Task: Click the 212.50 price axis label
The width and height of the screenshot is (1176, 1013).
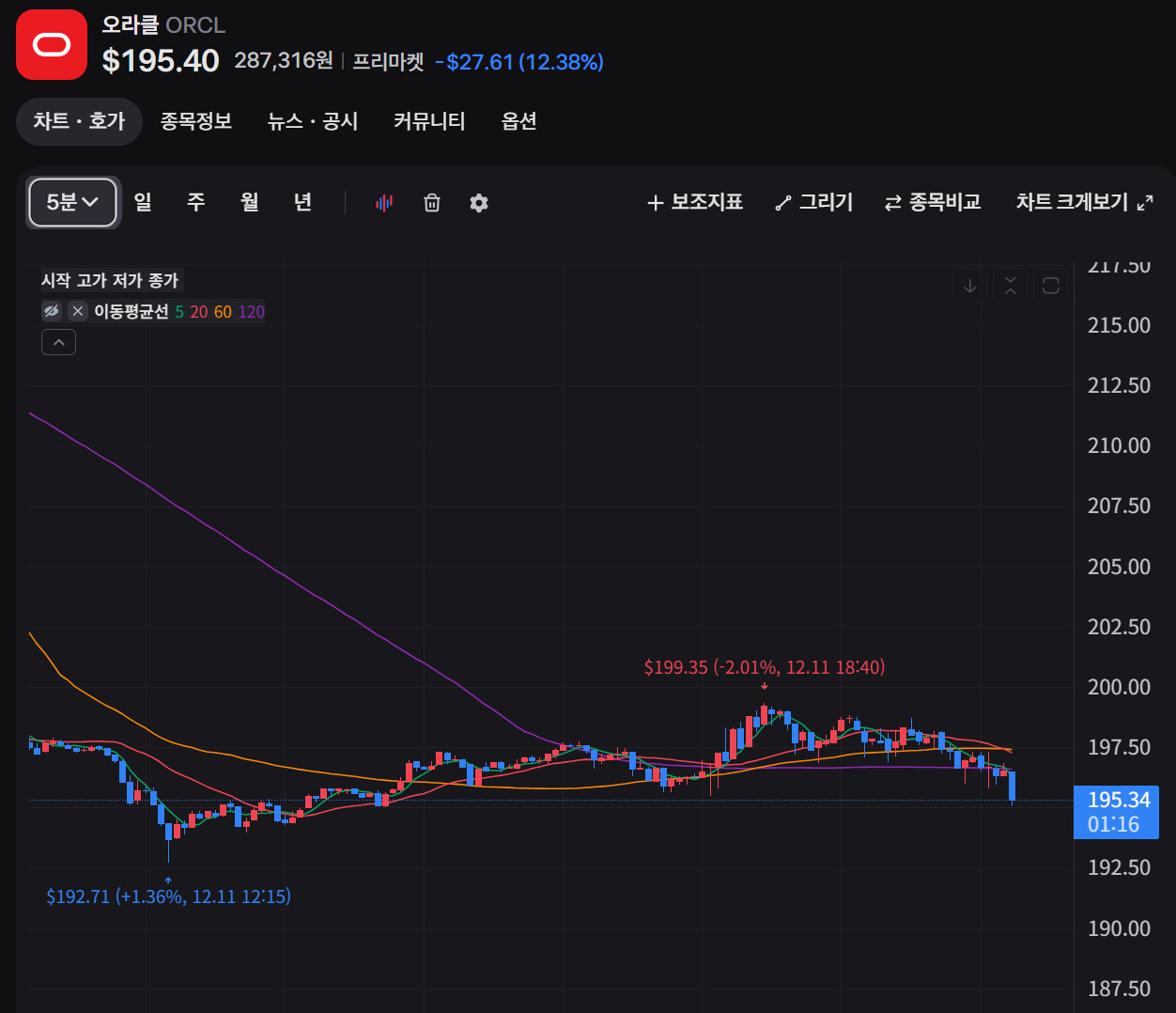Action: [x=1119, y=385]
